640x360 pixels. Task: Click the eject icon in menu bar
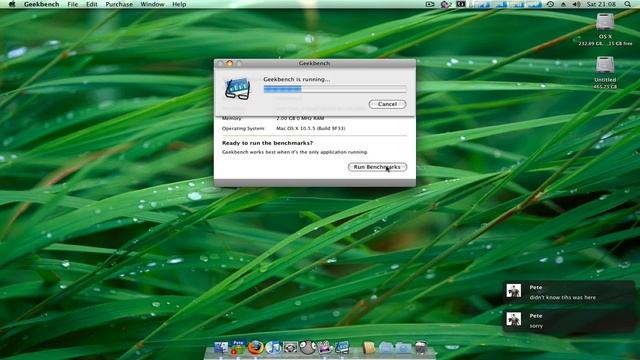563,4
